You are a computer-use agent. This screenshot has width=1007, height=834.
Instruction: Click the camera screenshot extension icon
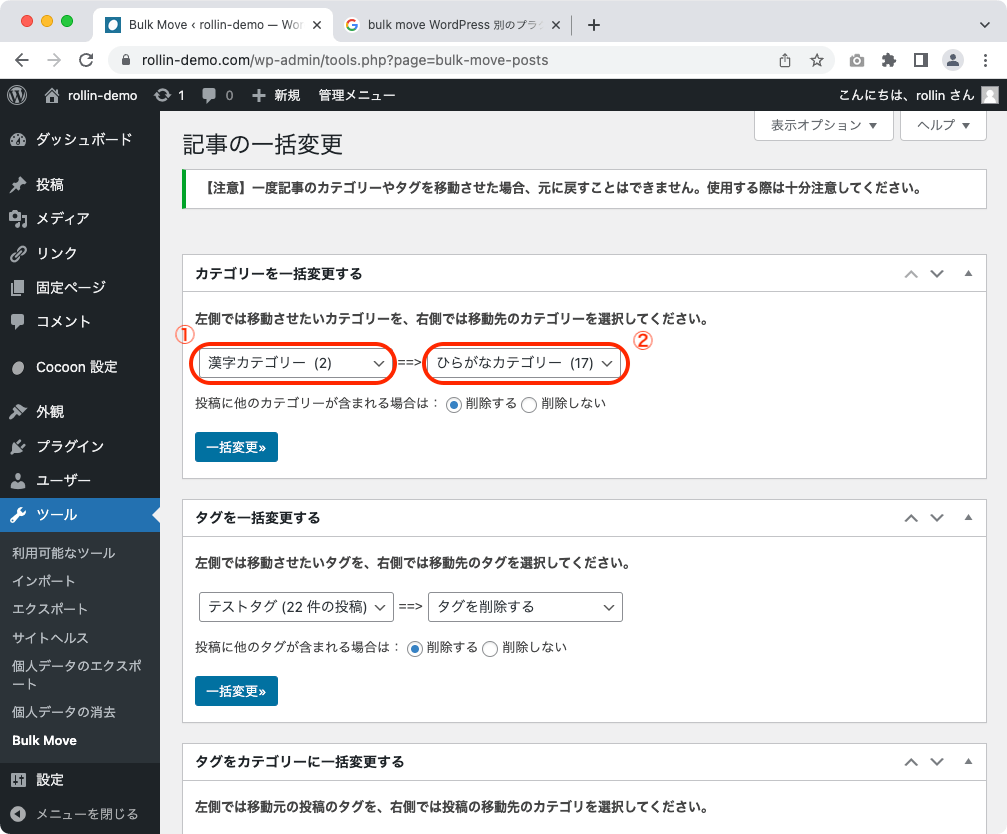click(x=857, y=60)
